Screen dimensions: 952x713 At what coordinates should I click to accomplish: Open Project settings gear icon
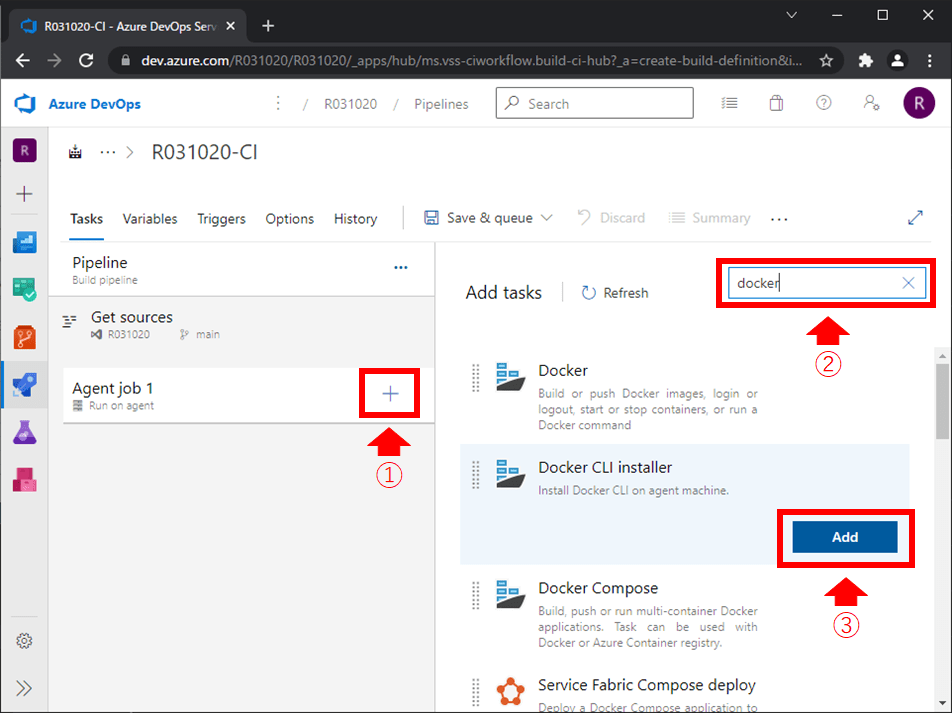coord(24,641)
